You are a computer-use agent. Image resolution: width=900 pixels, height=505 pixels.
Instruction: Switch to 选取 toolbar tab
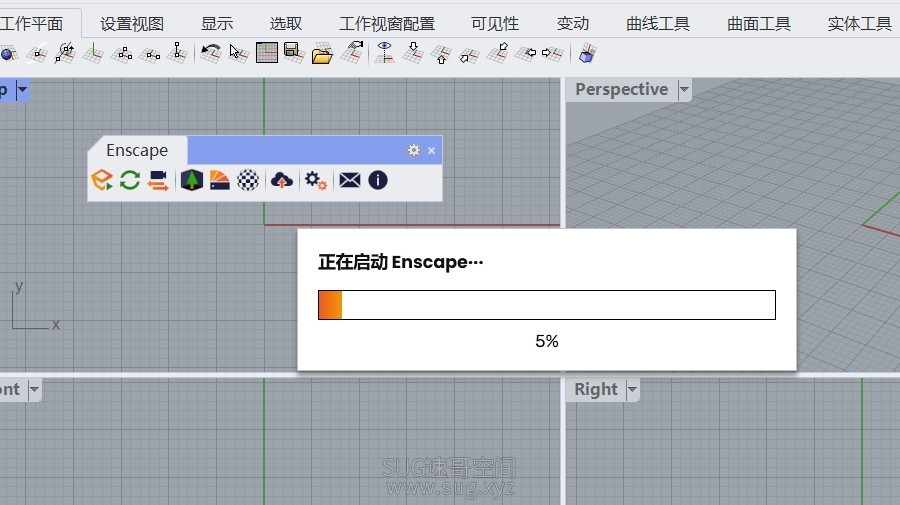(286, 24)
